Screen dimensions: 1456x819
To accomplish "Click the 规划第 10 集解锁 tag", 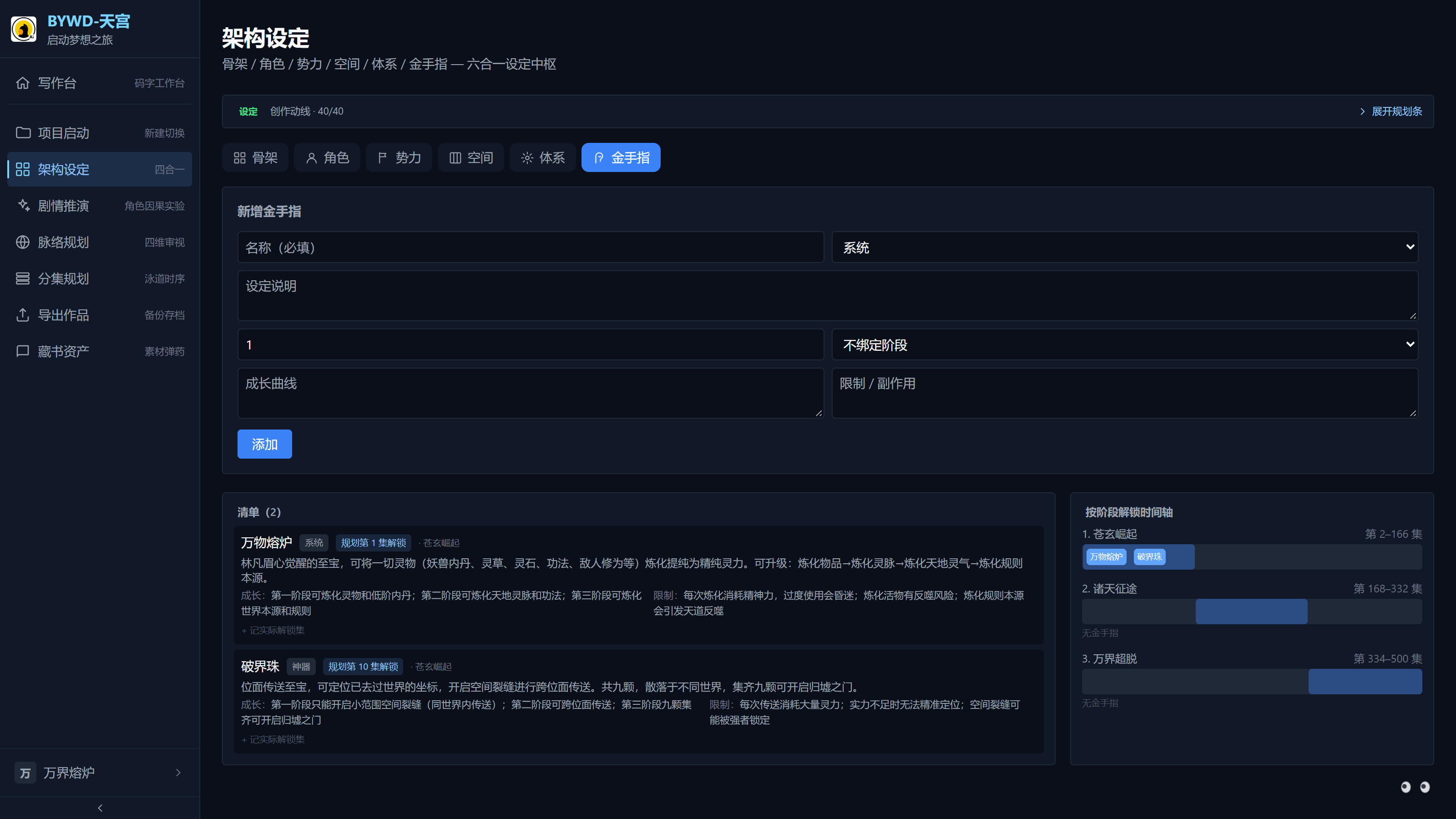I will click(363, 667).
